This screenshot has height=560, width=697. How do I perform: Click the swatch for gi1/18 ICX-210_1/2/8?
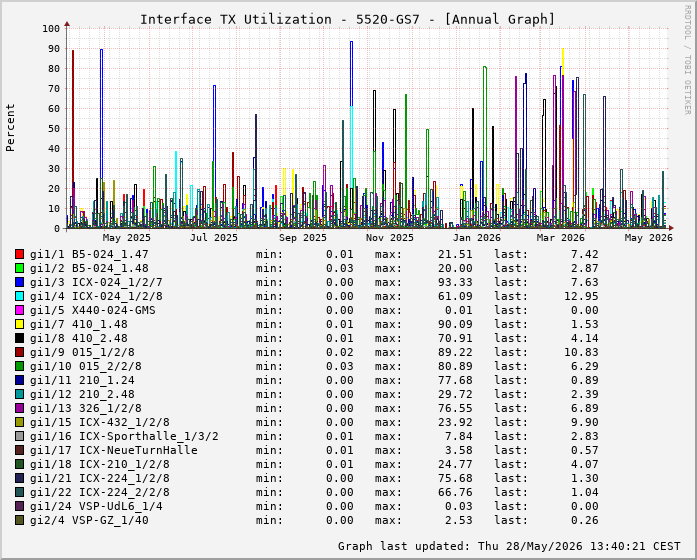point(19,464)
